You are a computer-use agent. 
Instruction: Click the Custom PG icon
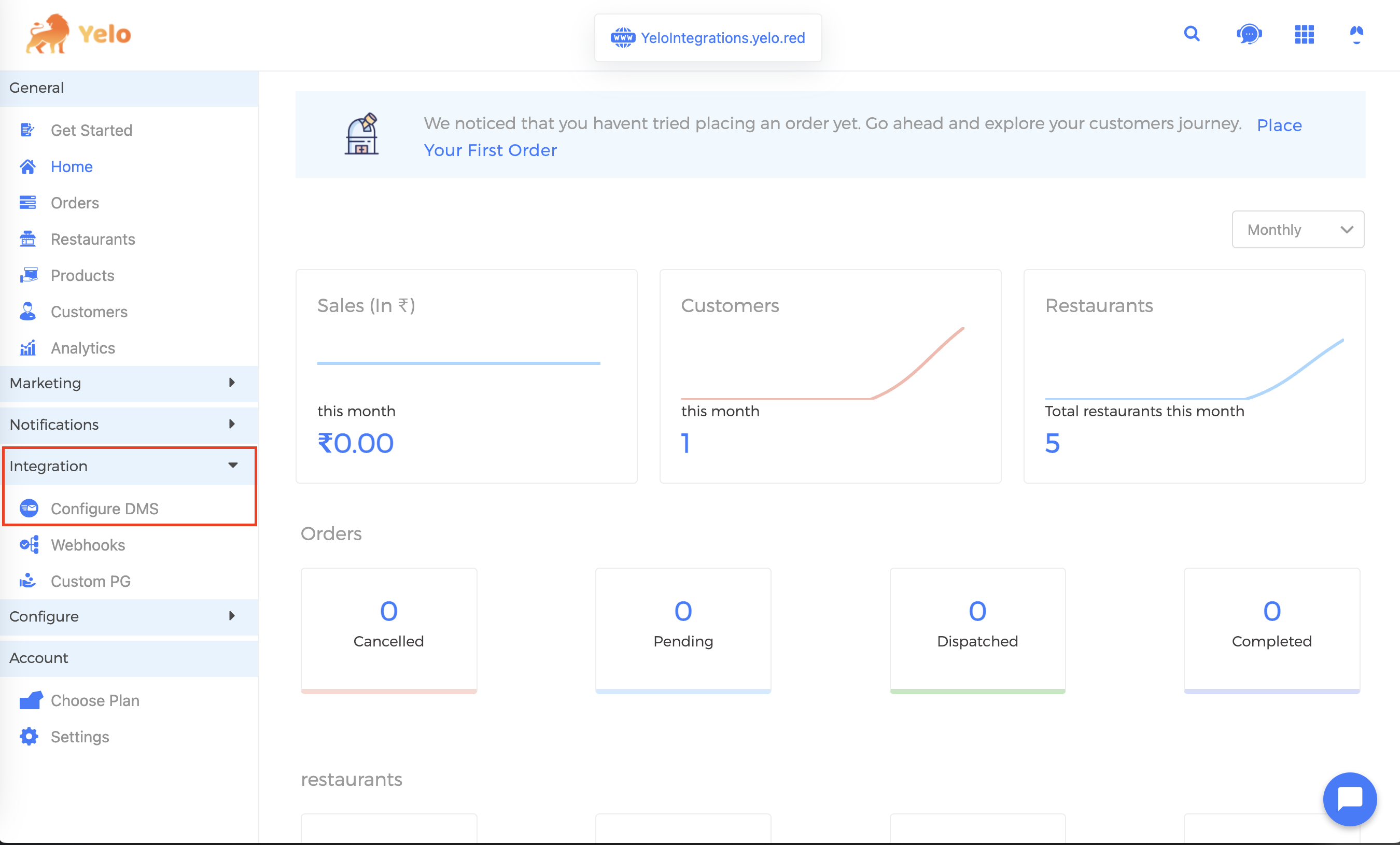point(28,581)
